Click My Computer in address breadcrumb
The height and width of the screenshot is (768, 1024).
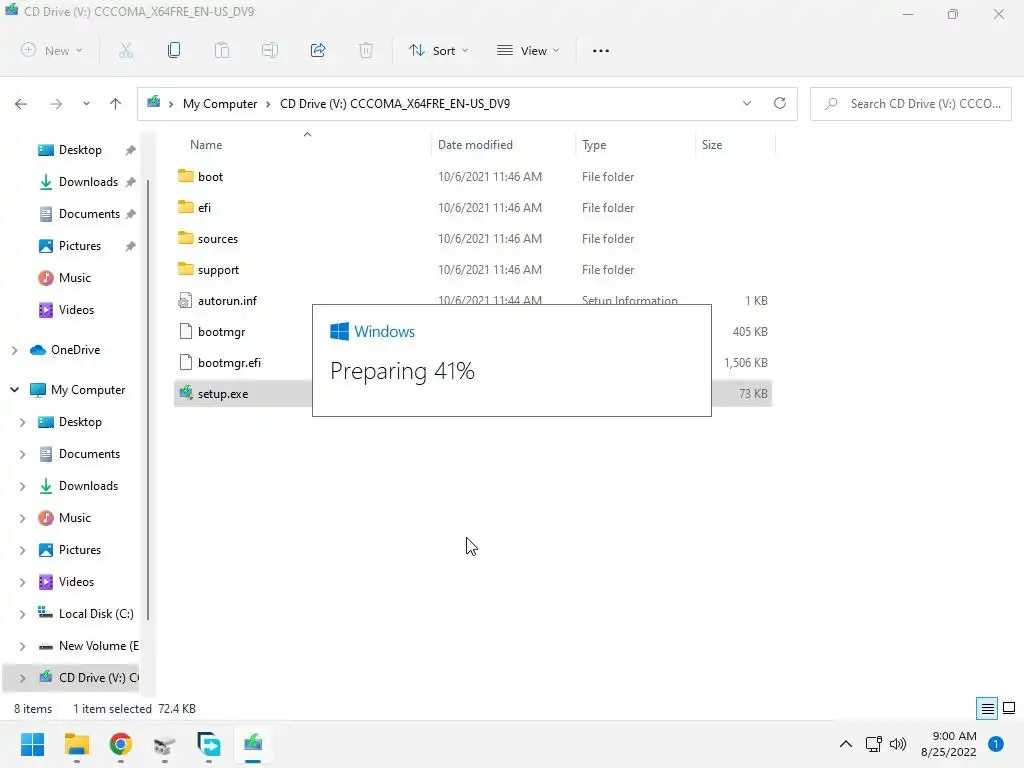(x=220, y=104)
